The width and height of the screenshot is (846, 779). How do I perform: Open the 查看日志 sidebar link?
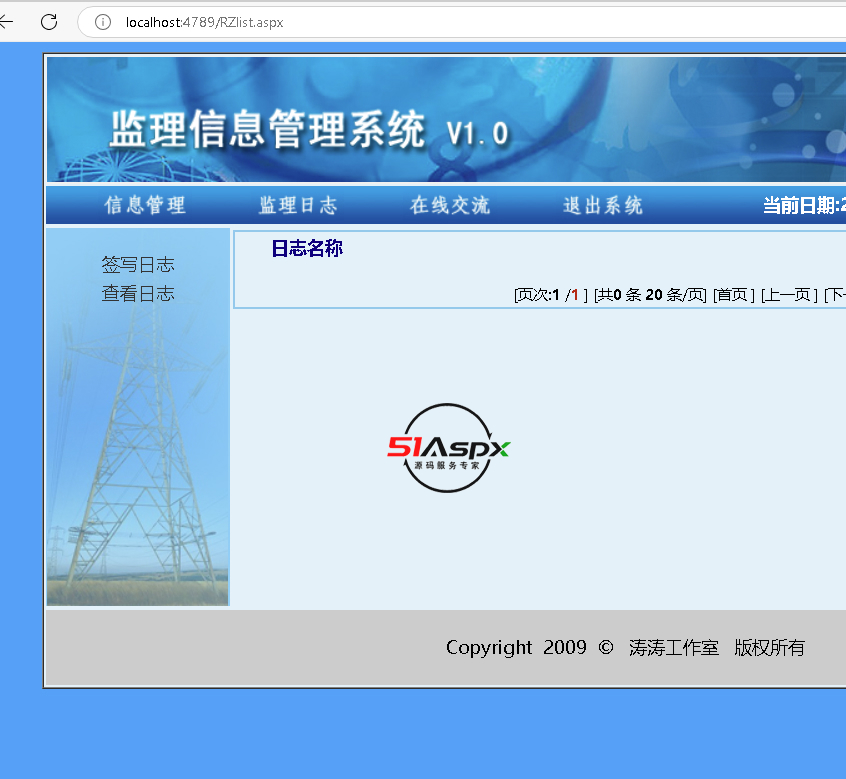click(138, 294)
